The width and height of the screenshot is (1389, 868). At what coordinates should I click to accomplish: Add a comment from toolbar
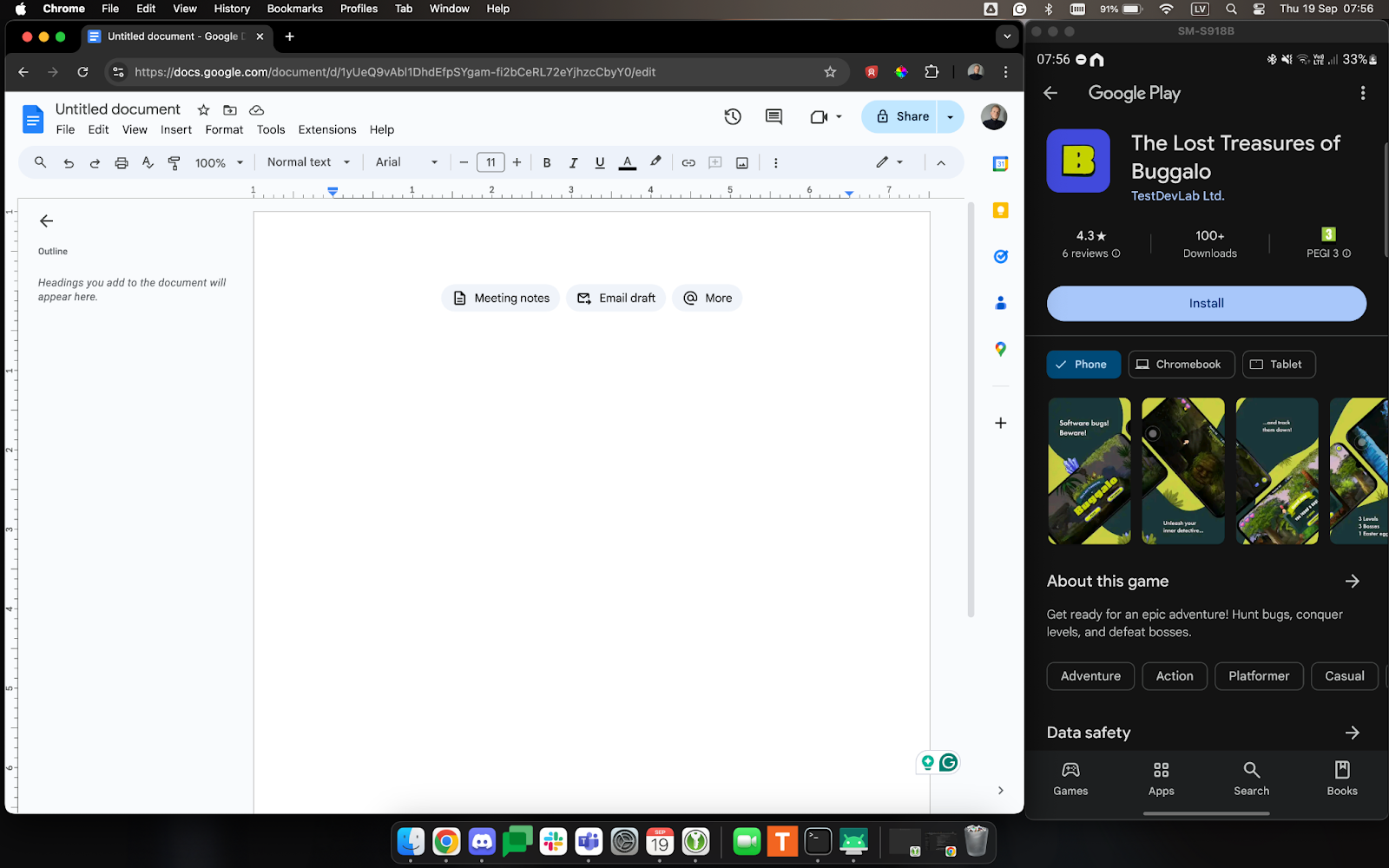pos(715,162)
